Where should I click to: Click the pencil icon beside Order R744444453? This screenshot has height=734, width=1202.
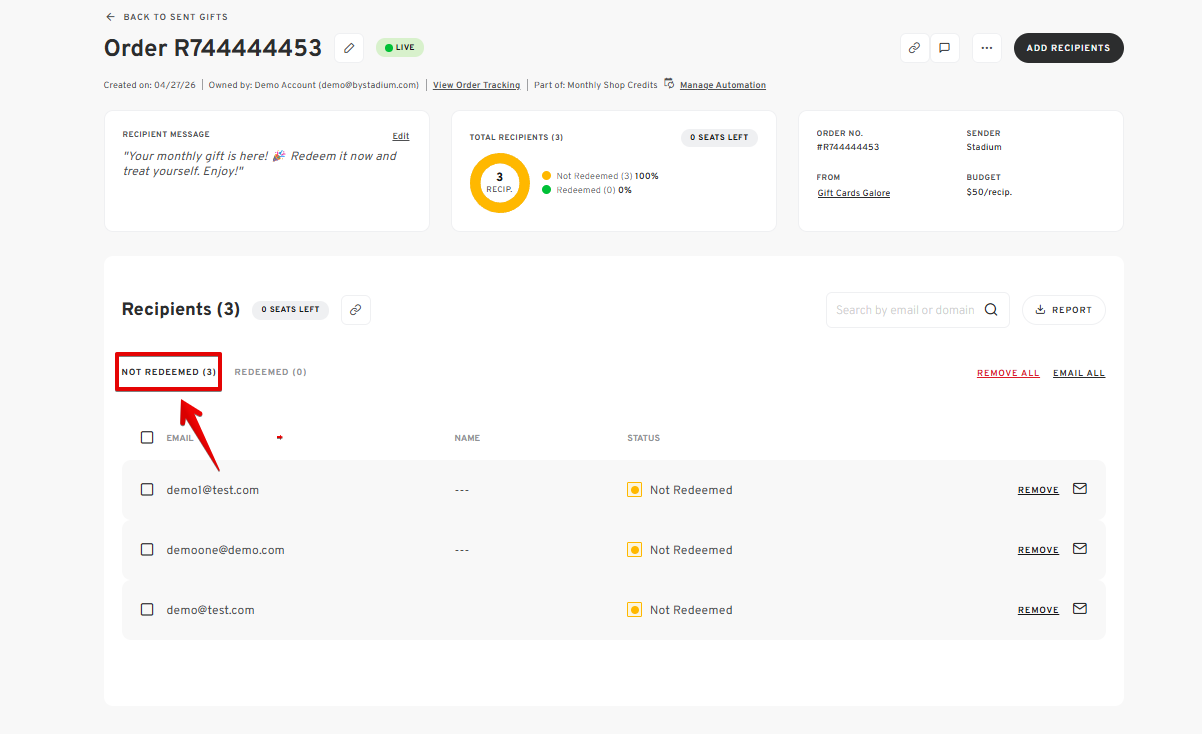click(349, 48)
